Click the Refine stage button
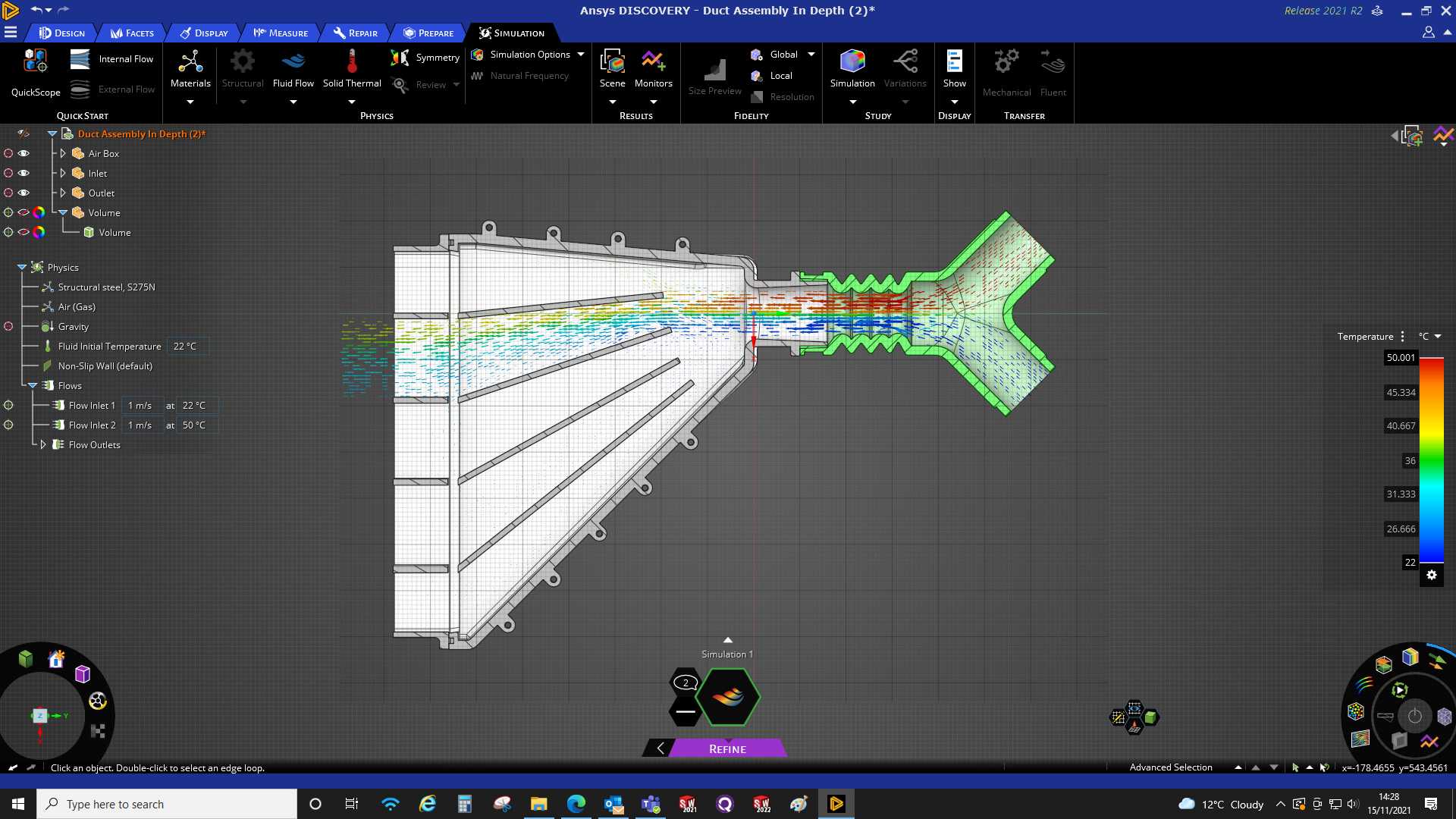The image size is (1456, 819). click(x=728, y=748)
